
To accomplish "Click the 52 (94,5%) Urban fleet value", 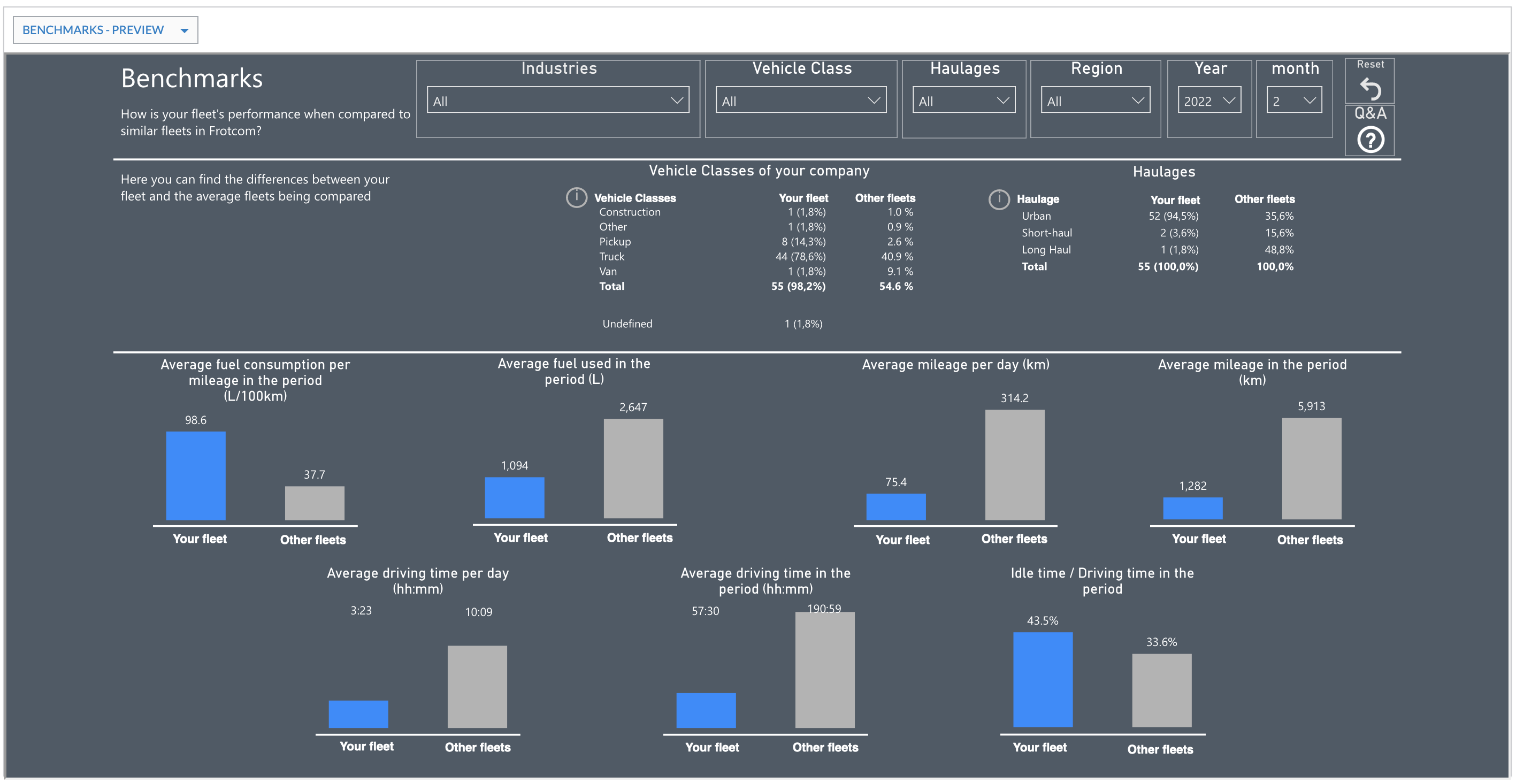I will (1173, 216).
